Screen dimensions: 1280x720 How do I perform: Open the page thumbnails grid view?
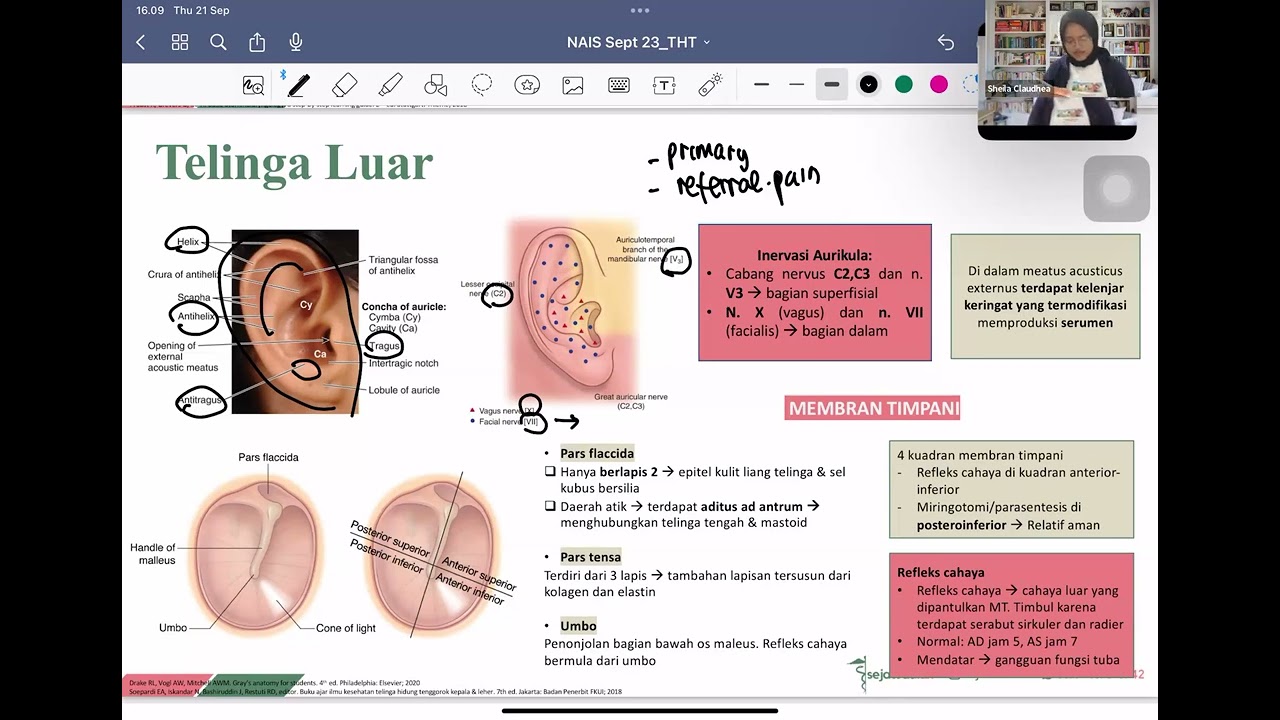[x=180, y=42]
